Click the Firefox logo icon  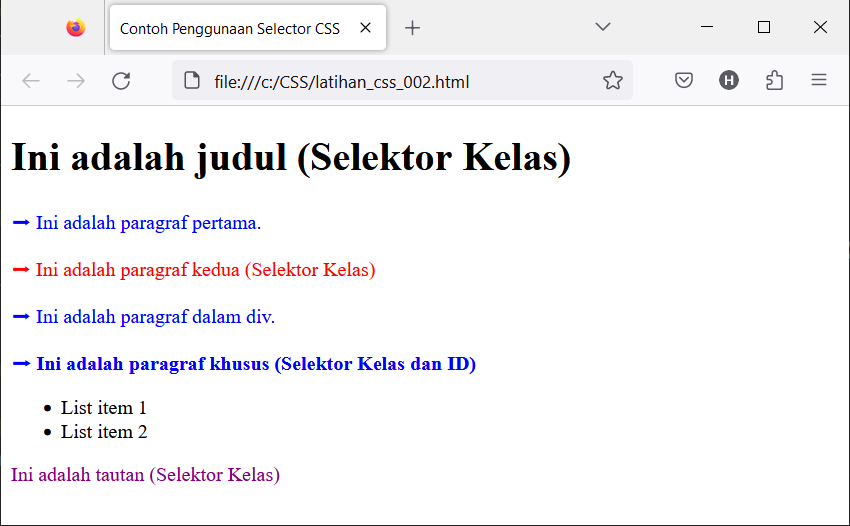click(76, 27)
